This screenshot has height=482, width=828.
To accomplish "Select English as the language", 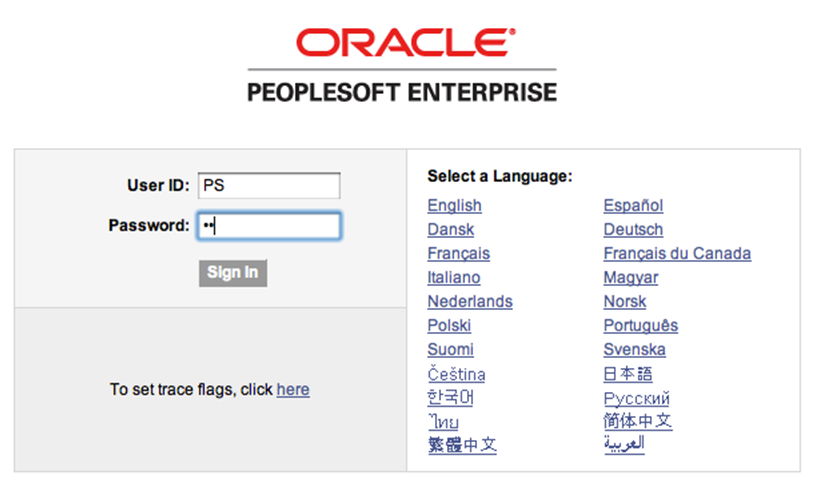I will coord(454,206).
